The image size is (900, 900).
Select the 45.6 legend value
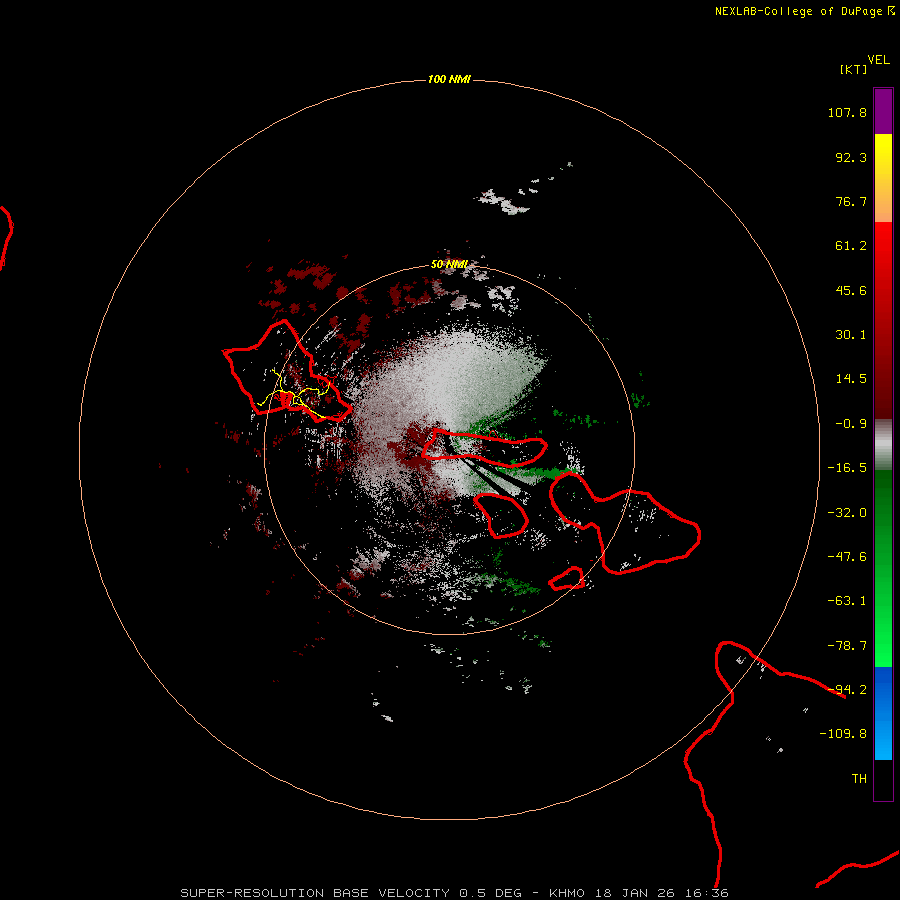click(851, 290)
